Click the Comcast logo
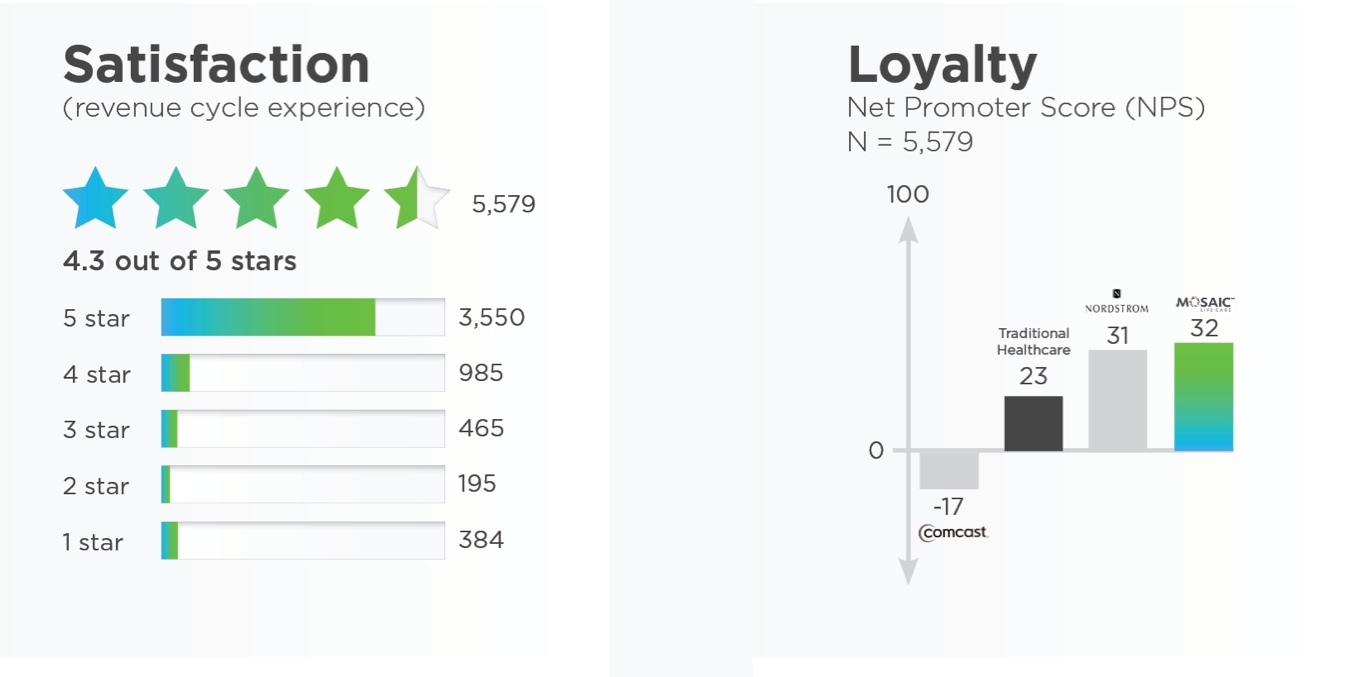Viewport: 1363px width, 677px height. (x=953, y=532)
